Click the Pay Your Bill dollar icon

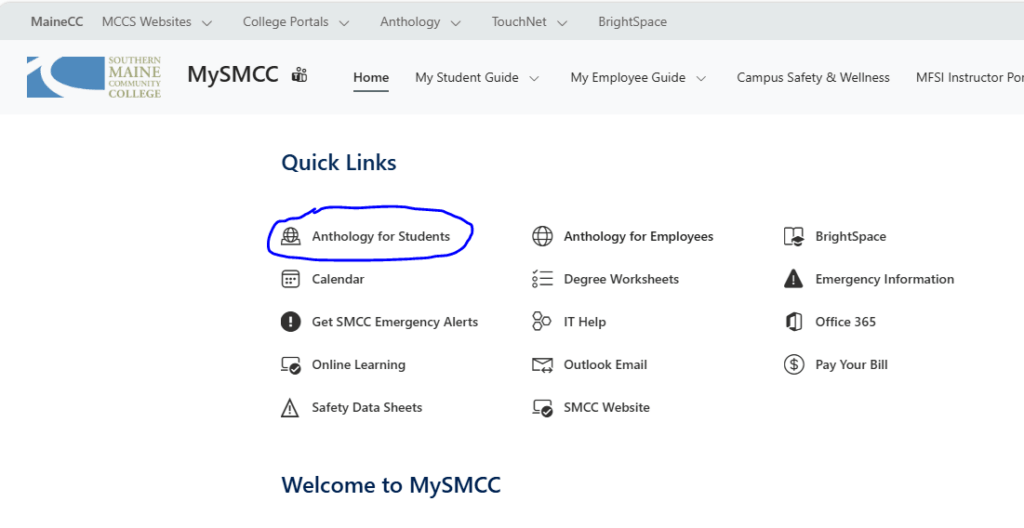click(793, 365)
